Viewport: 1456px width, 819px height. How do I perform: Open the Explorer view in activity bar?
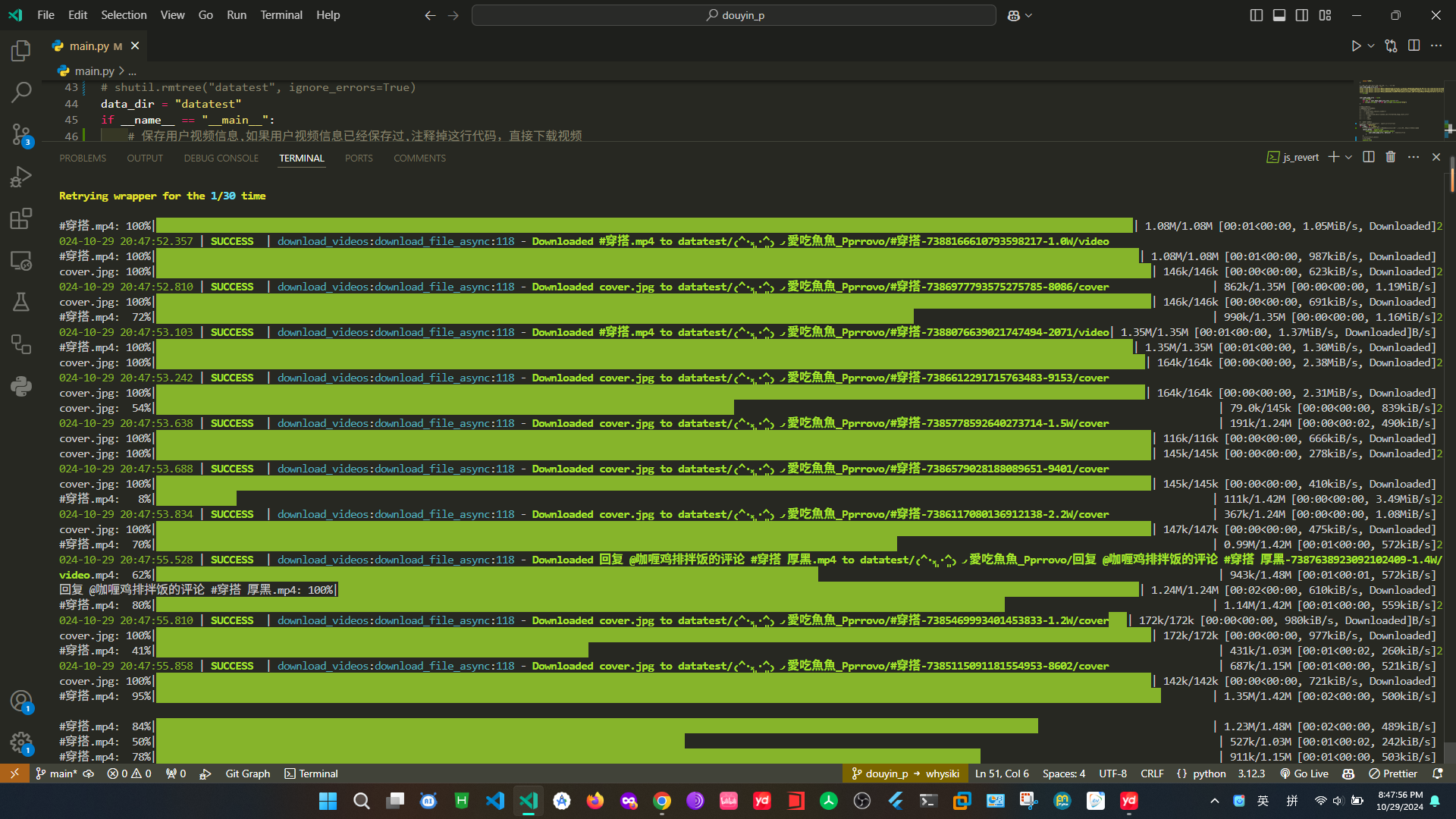tap(20, 51)
